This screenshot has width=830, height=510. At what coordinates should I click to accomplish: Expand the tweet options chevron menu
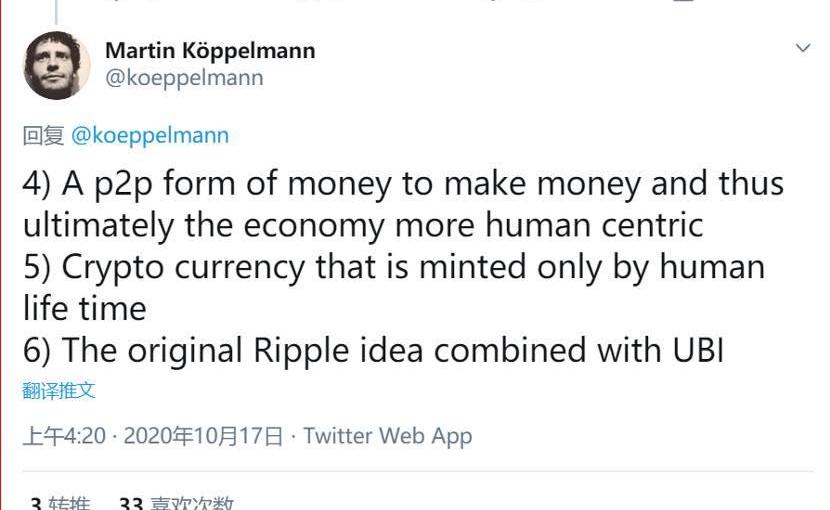click(803, 49)
